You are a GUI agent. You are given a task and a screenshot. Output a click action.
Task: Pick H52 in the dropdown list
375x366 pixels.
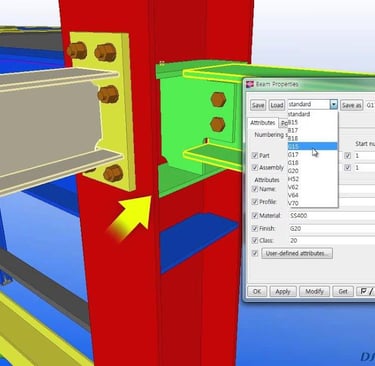(x=313, y=179)
